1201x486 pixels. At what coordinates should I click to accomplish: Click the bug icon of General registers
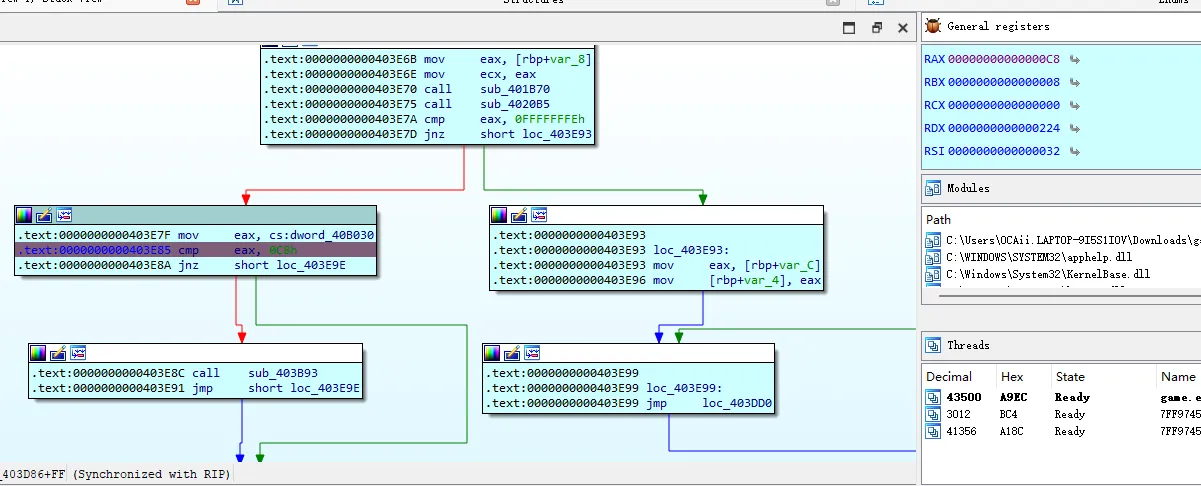pos(934,26)
